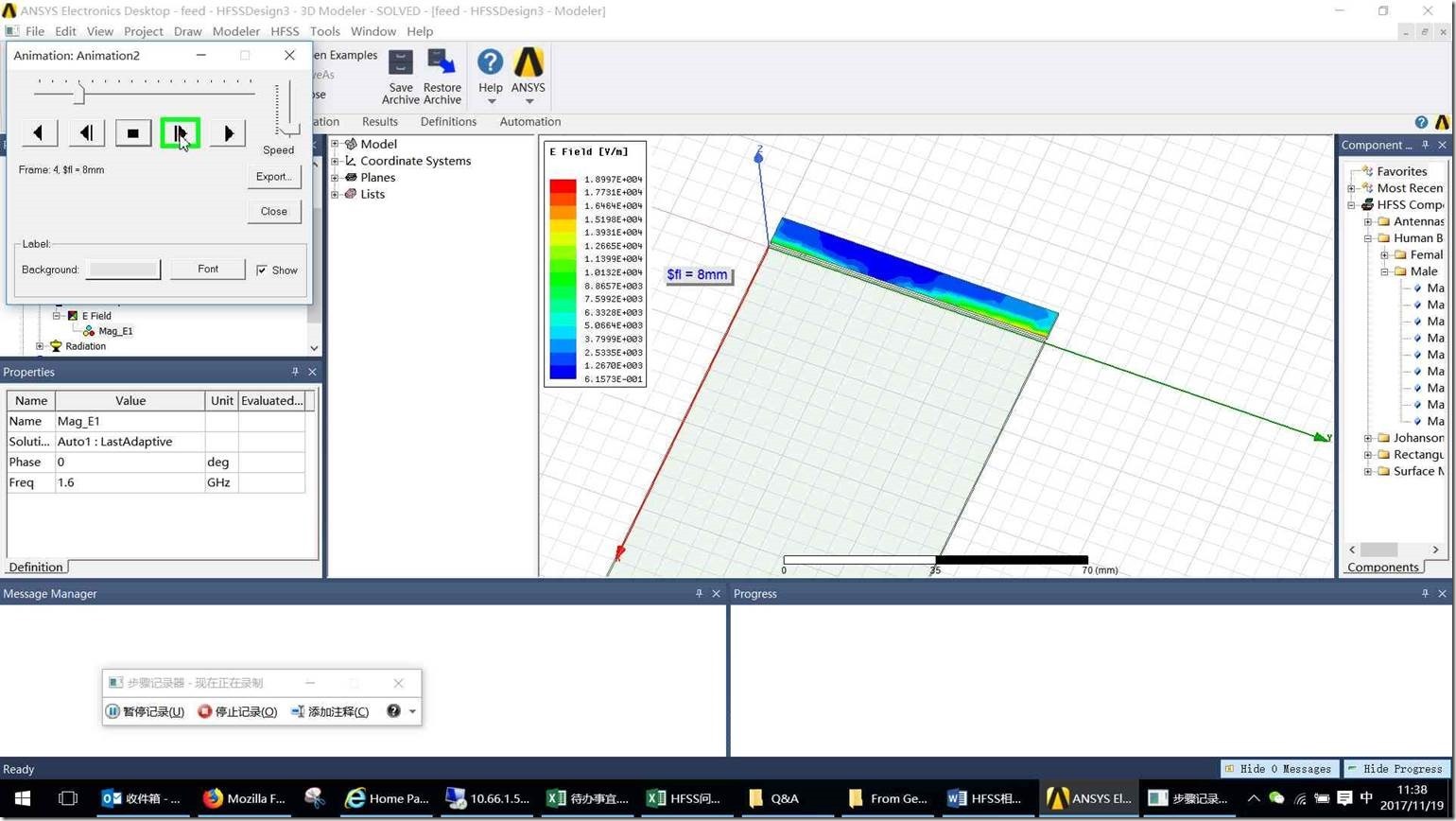Click the Freq value cell 1.6
This screenshot has height=821, width=1456.
coord(130,483)
